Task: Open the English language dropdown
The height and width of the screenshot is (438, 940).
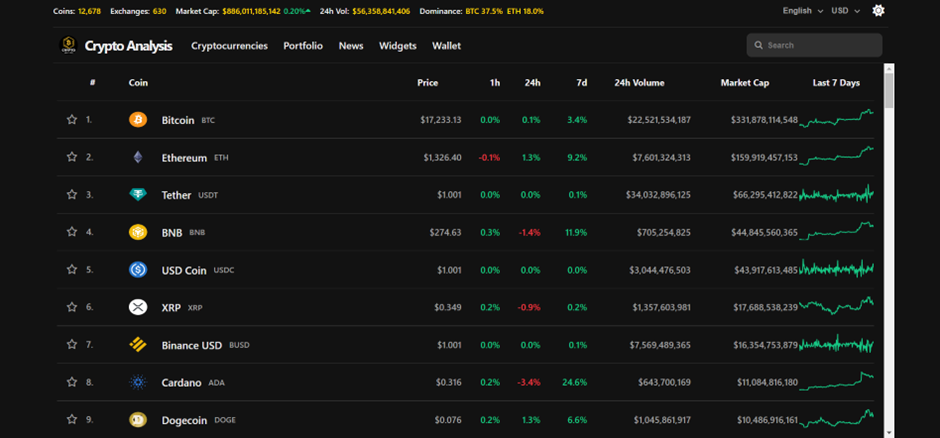Action: click(803, 11)
